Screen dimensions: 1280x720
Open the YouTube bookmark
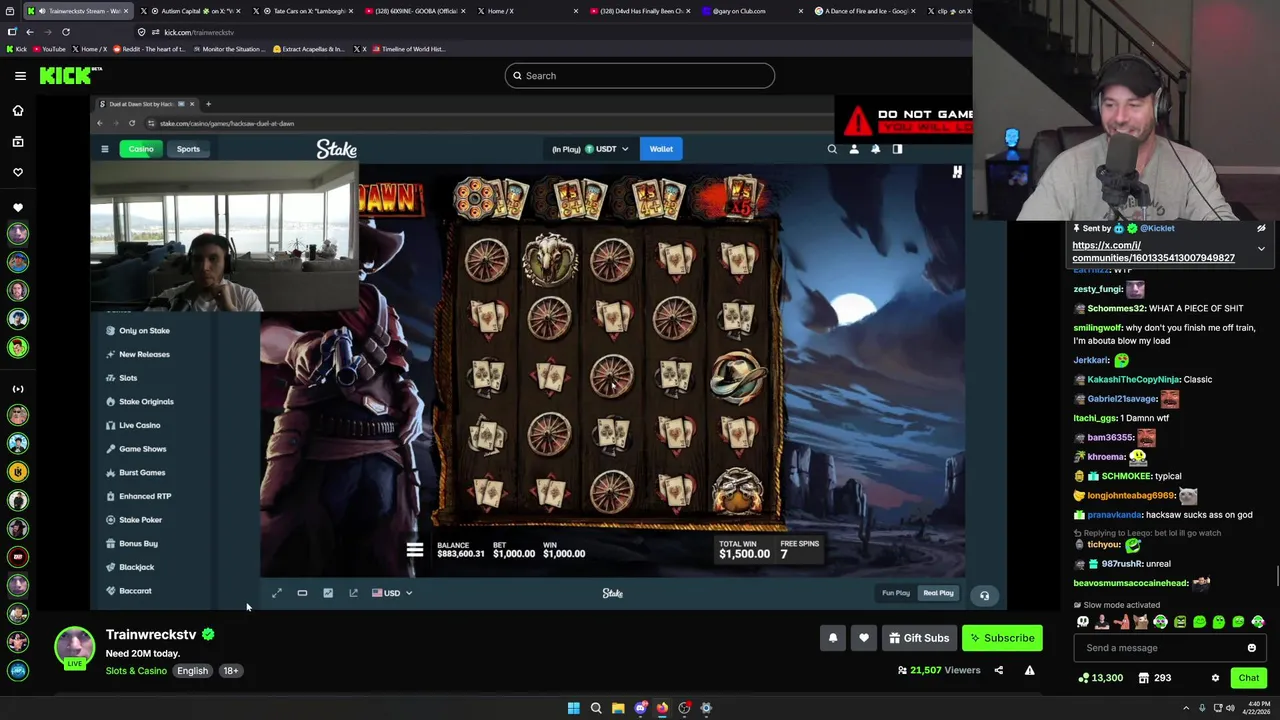tap(49, 49)
